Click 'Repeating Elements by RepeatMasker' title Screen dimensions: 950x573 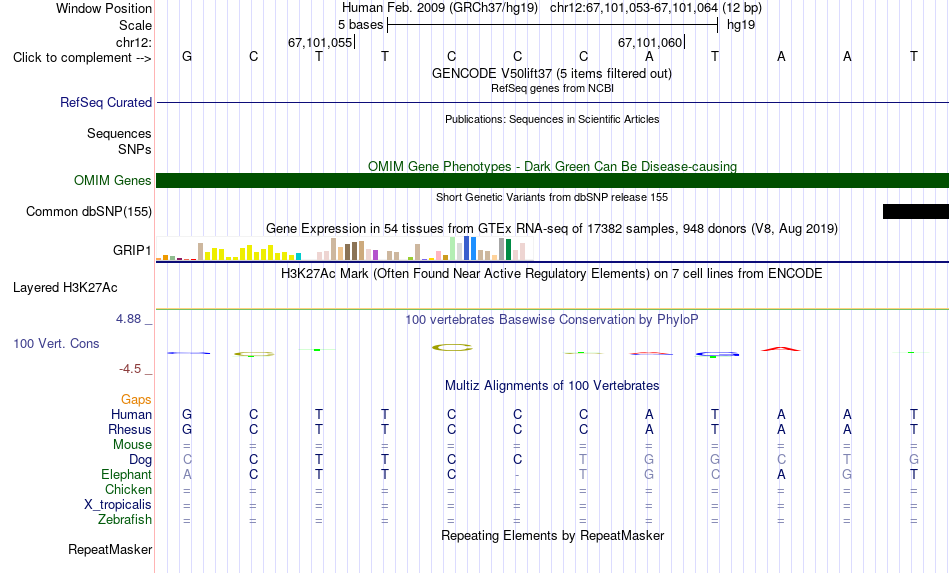(x=553, y=535)
